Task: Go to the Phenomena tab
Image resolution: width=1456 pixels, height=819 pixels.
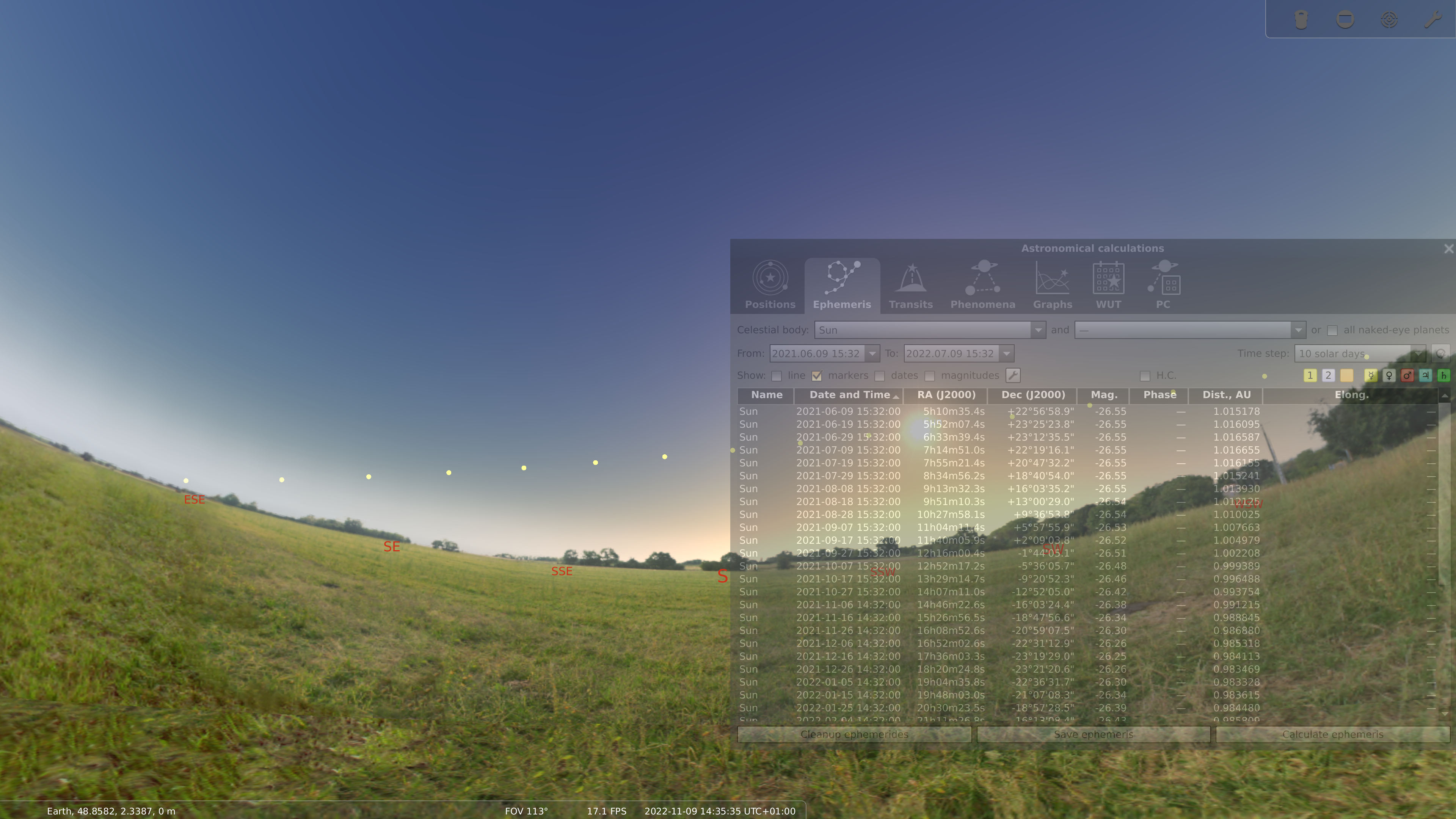Action: coord(982,286)
